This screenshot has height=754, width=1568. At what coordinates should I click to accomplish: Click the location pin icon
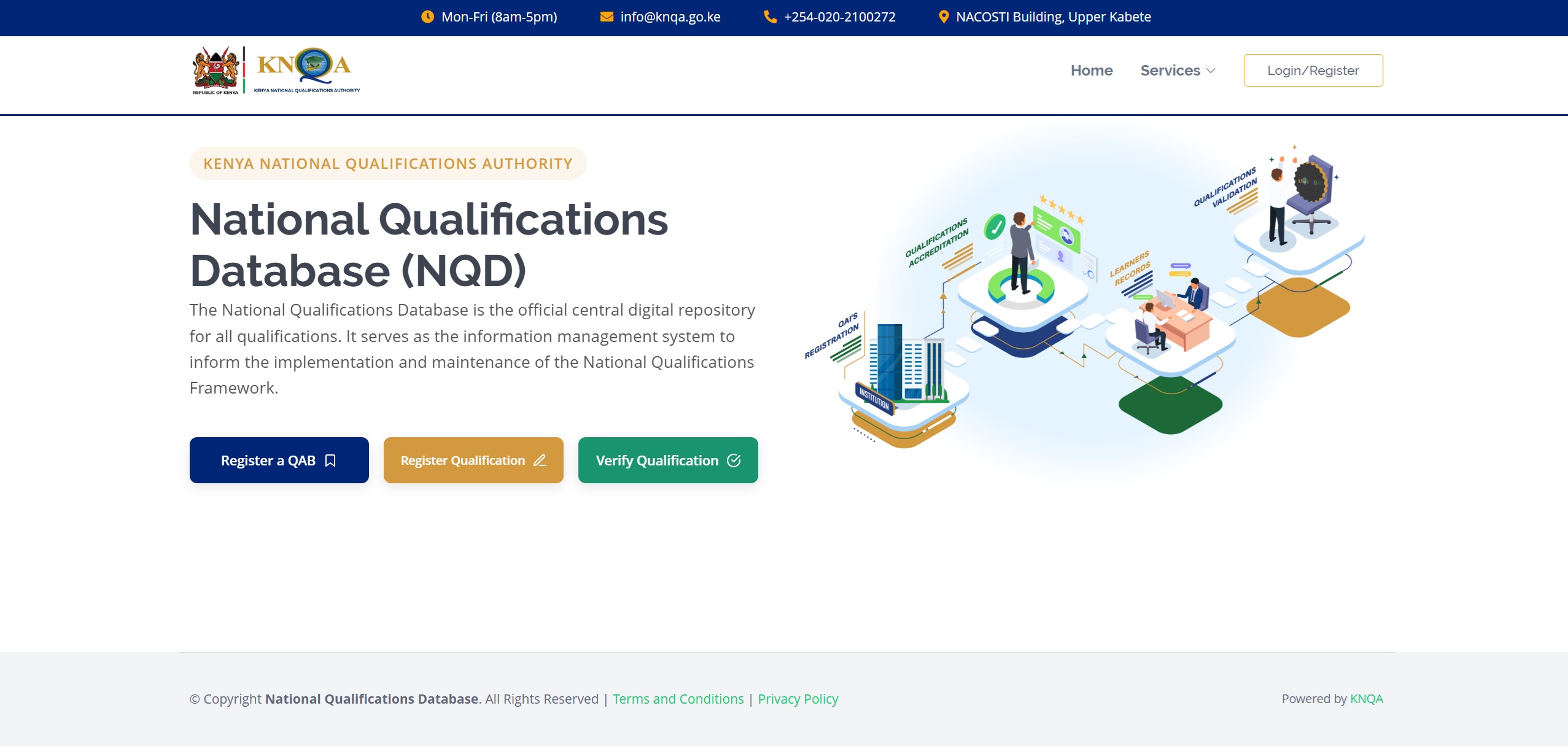click(x=944, y=17)
